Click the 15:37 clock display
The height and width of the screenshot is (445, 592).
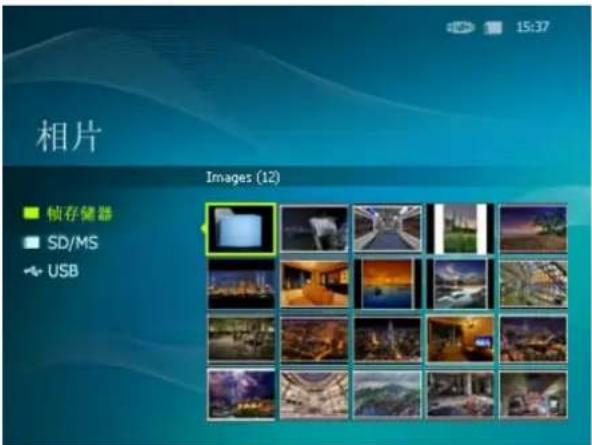tap(533, 27)
